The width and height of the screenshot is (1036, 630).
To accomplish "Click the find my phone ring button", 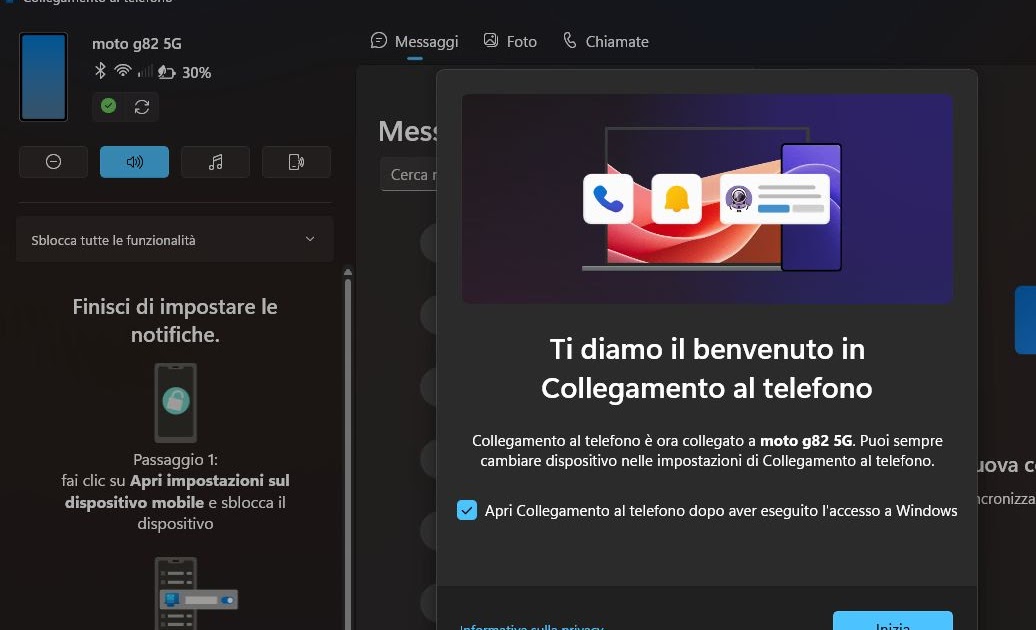I will pyautogui.click(x=296, y=162).
